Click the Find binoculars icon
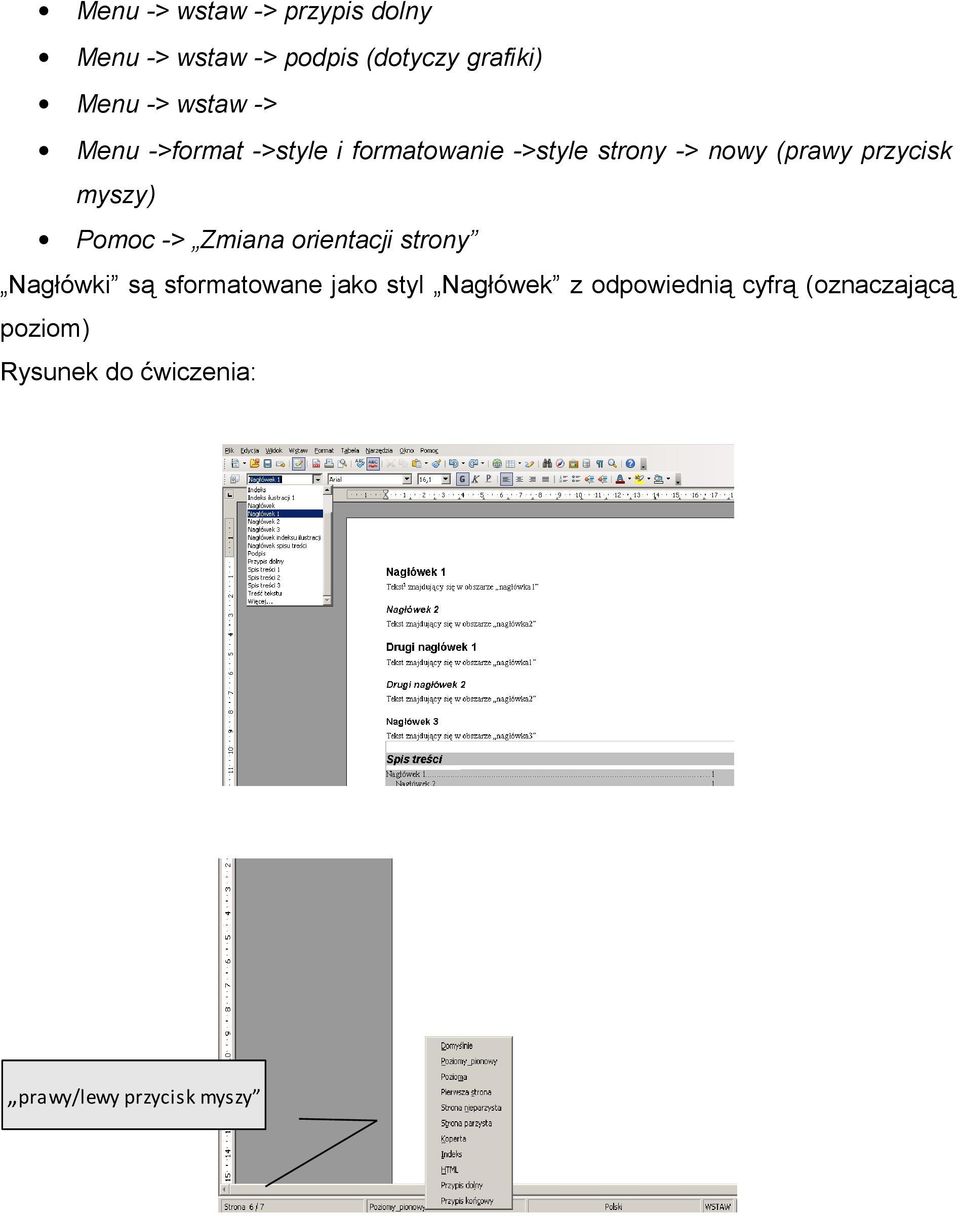The height and width of the screenshot is (1216, 960). click(547, 464)
